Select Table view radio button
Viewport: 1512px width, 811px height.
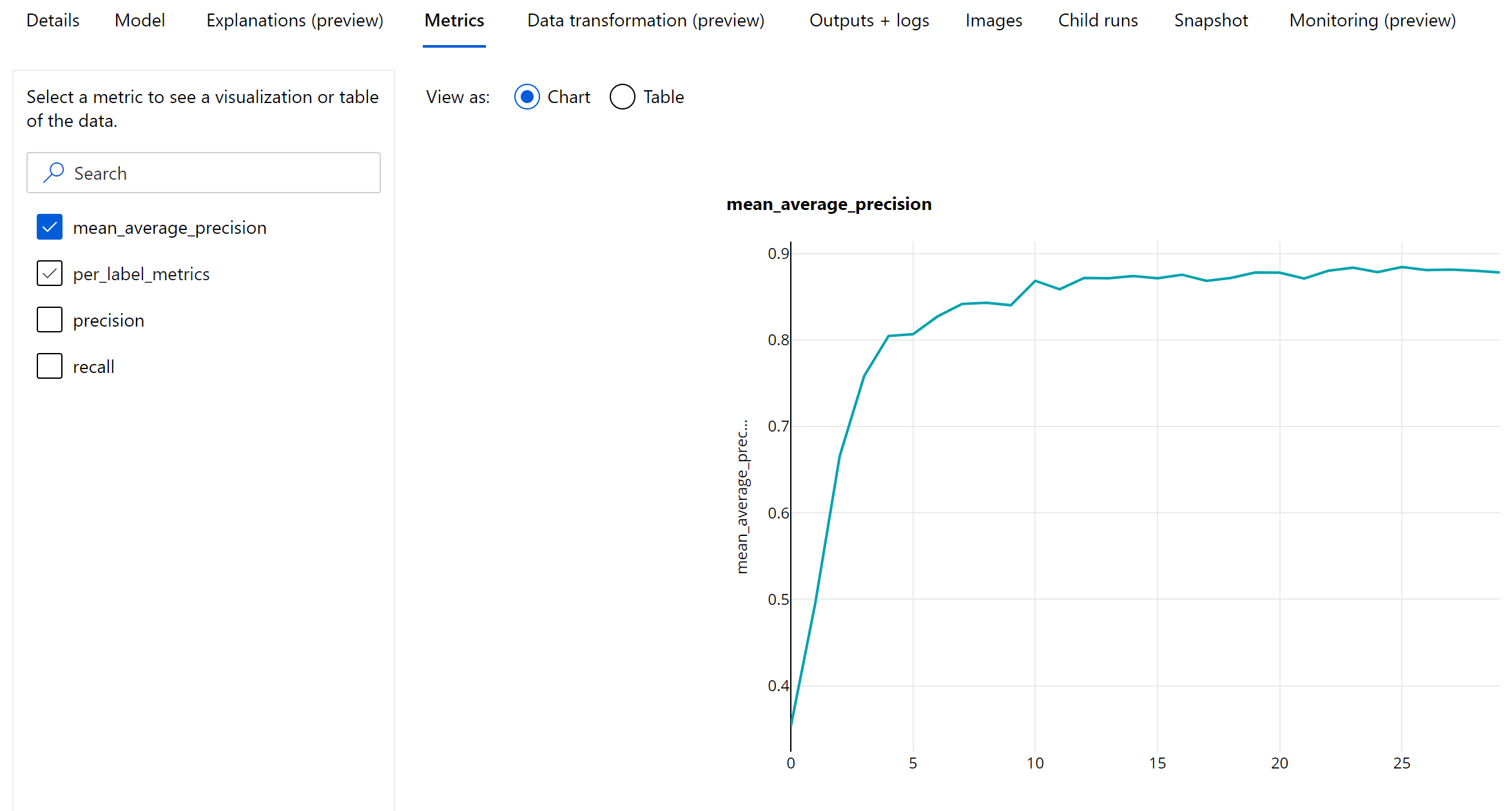[622, 97]
